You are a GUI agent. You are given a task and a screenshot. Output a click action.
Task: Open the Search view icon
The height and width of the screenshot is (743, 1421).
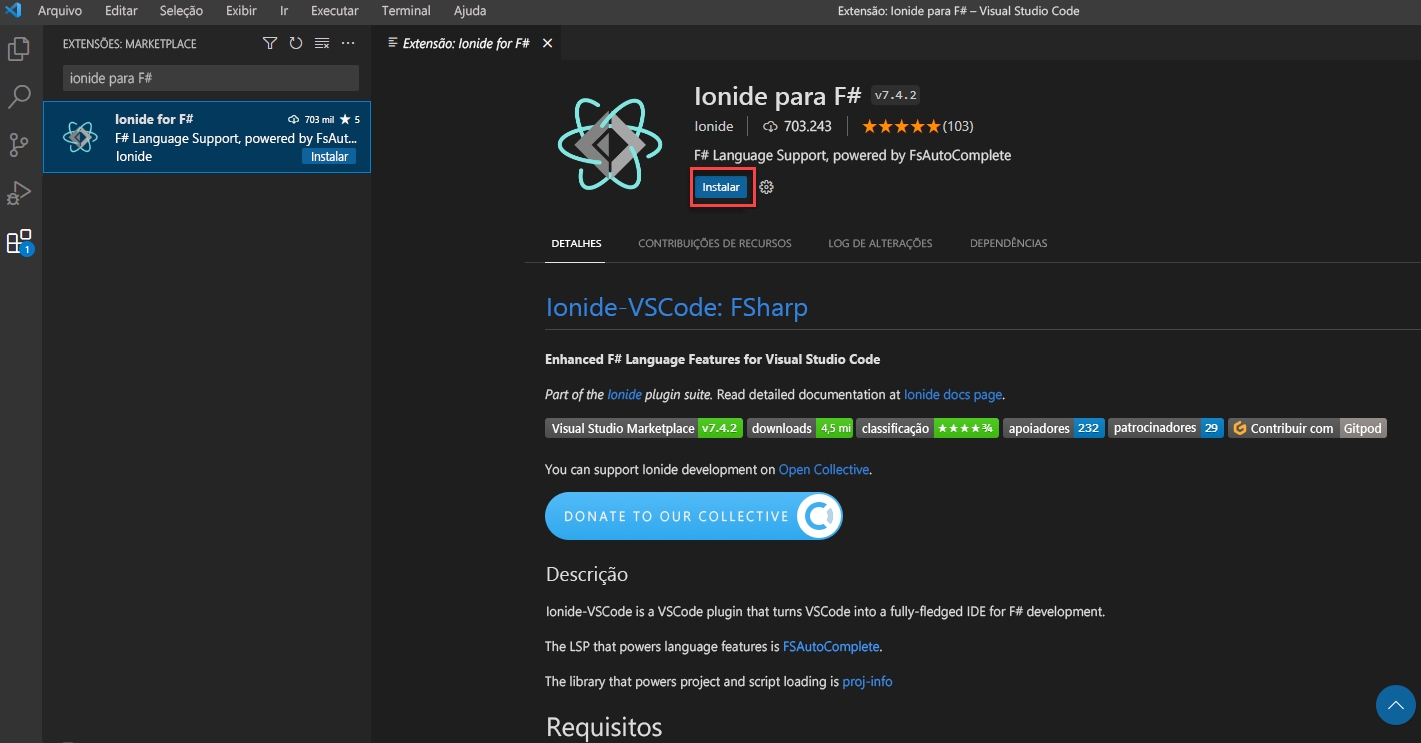18,96
